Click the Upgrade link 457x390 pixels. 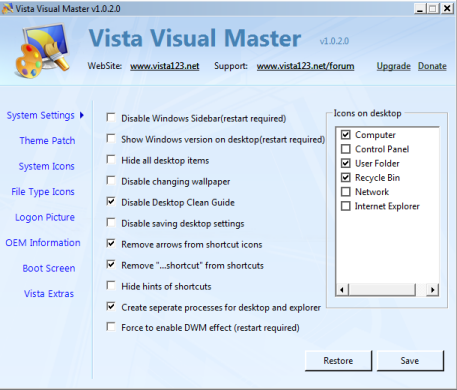[x=394, y=66]
